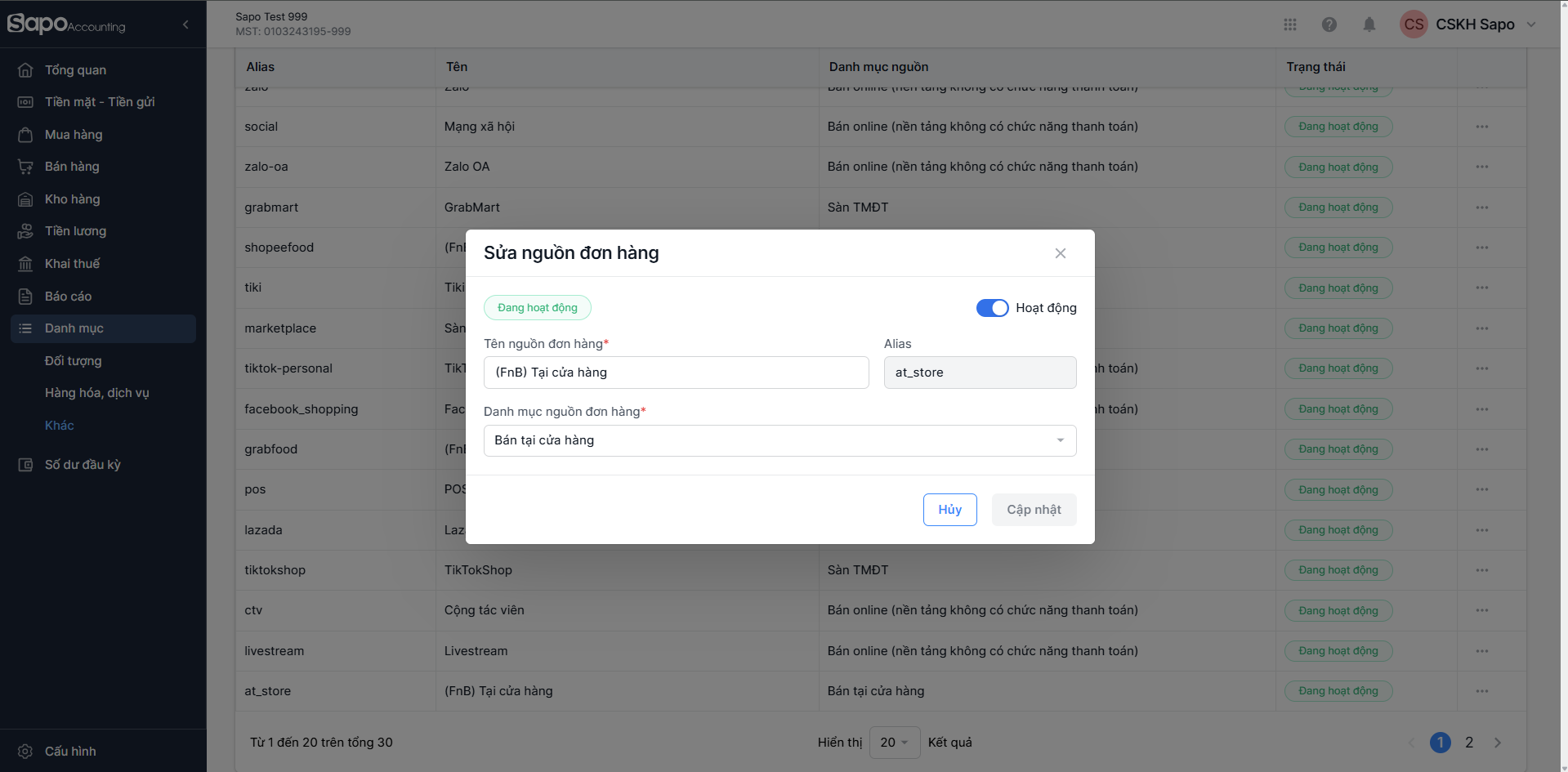The width and height of the screenshot is (1568, 772).
Task: Expand the CSKH Sapo account menu
Action: click(1531, 25)
